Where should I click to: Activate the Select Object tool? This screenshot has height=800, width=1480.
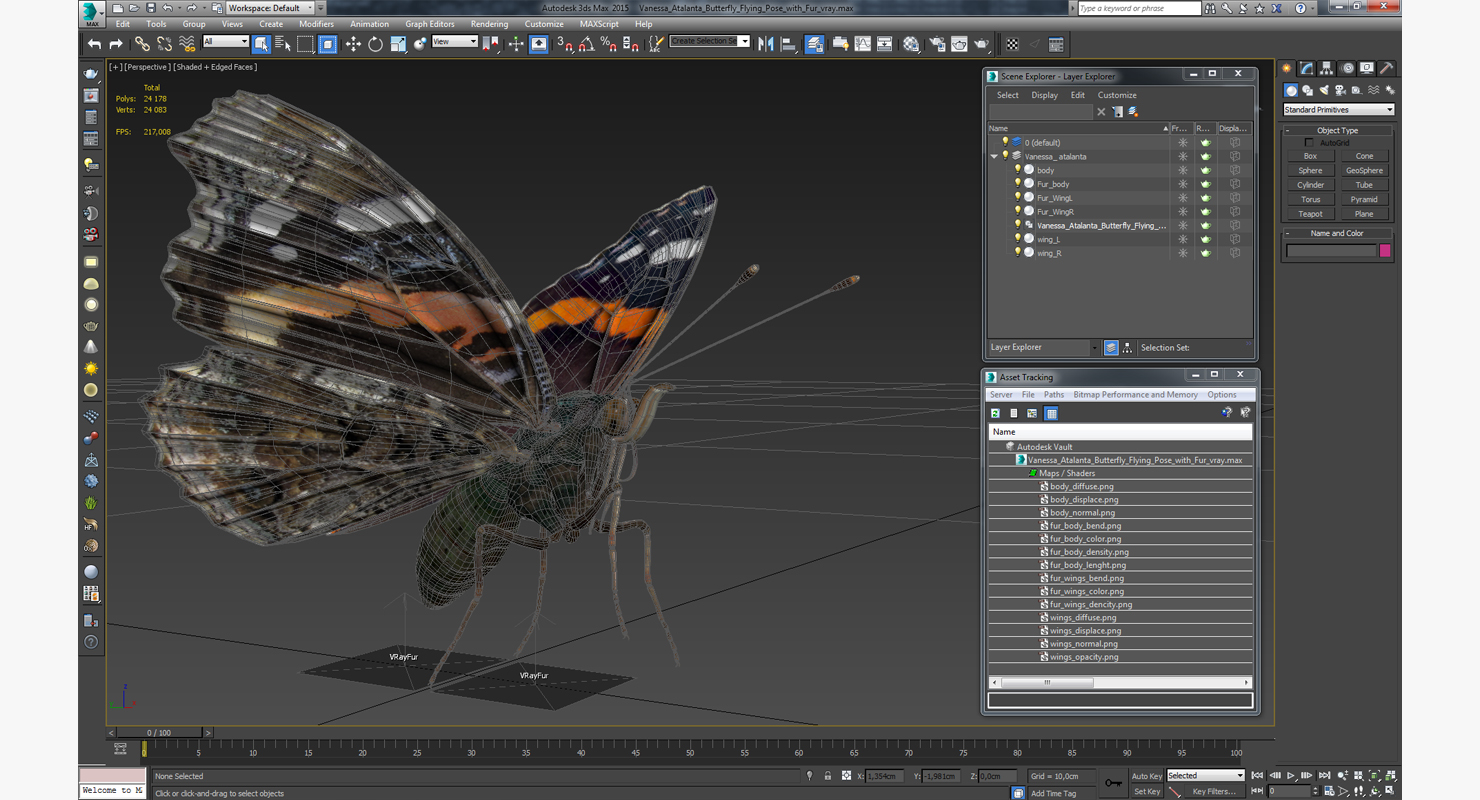pyautogui.click(x=261, y=44)
